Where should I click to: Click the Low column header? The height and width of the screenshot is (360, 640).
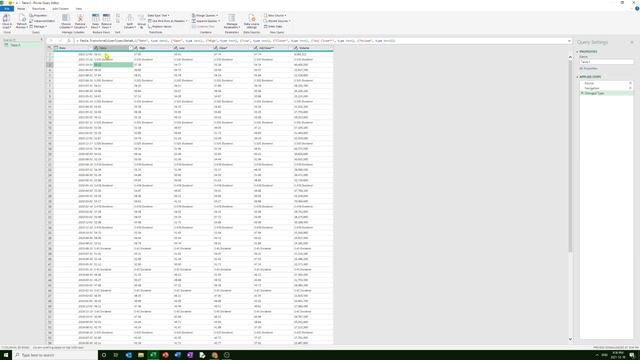tap(193, 48)
